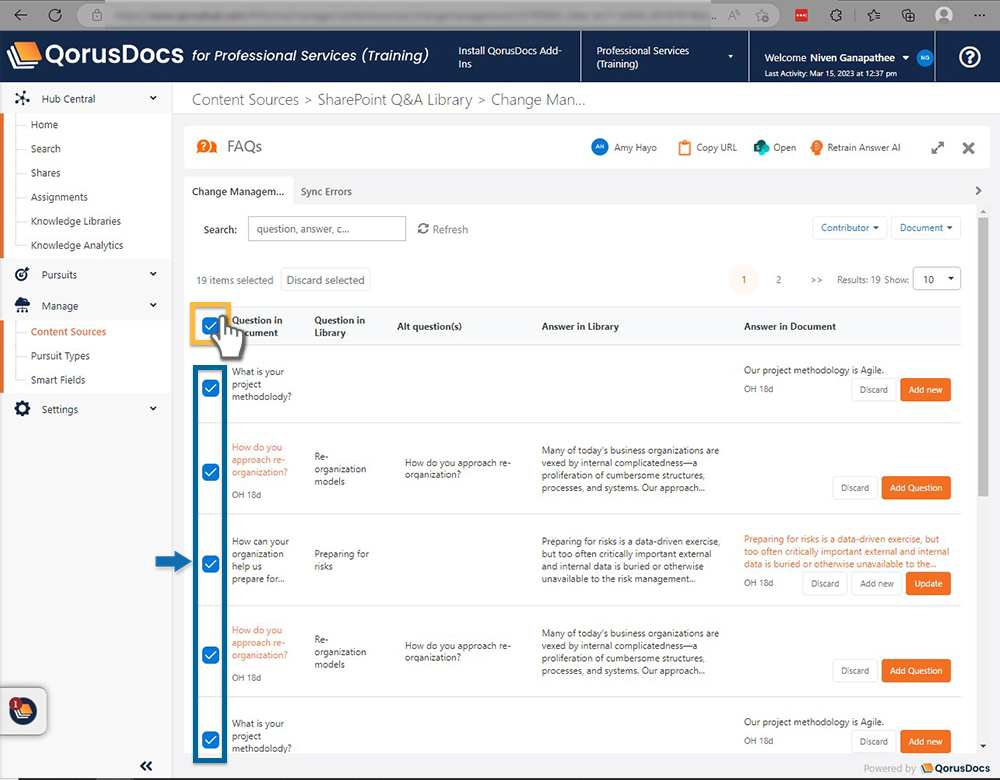
Task: Jump to last page with the >> button
Action: pos(816,279)
